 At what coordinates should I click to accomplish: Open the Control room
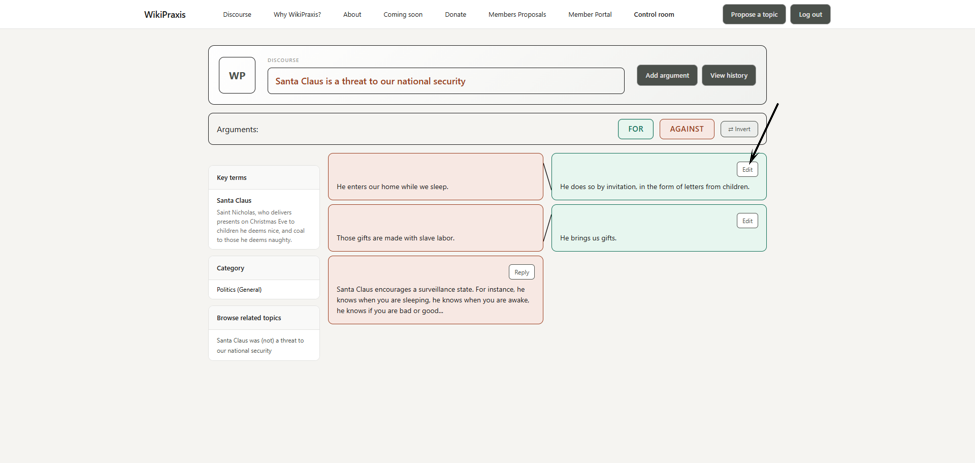pyautogui.click(x=654, y=14)
